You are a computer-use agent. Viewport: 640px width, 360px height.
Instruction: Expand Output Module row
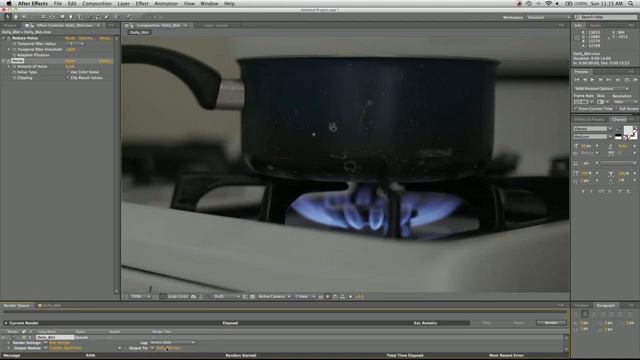[x=9, y=348]
